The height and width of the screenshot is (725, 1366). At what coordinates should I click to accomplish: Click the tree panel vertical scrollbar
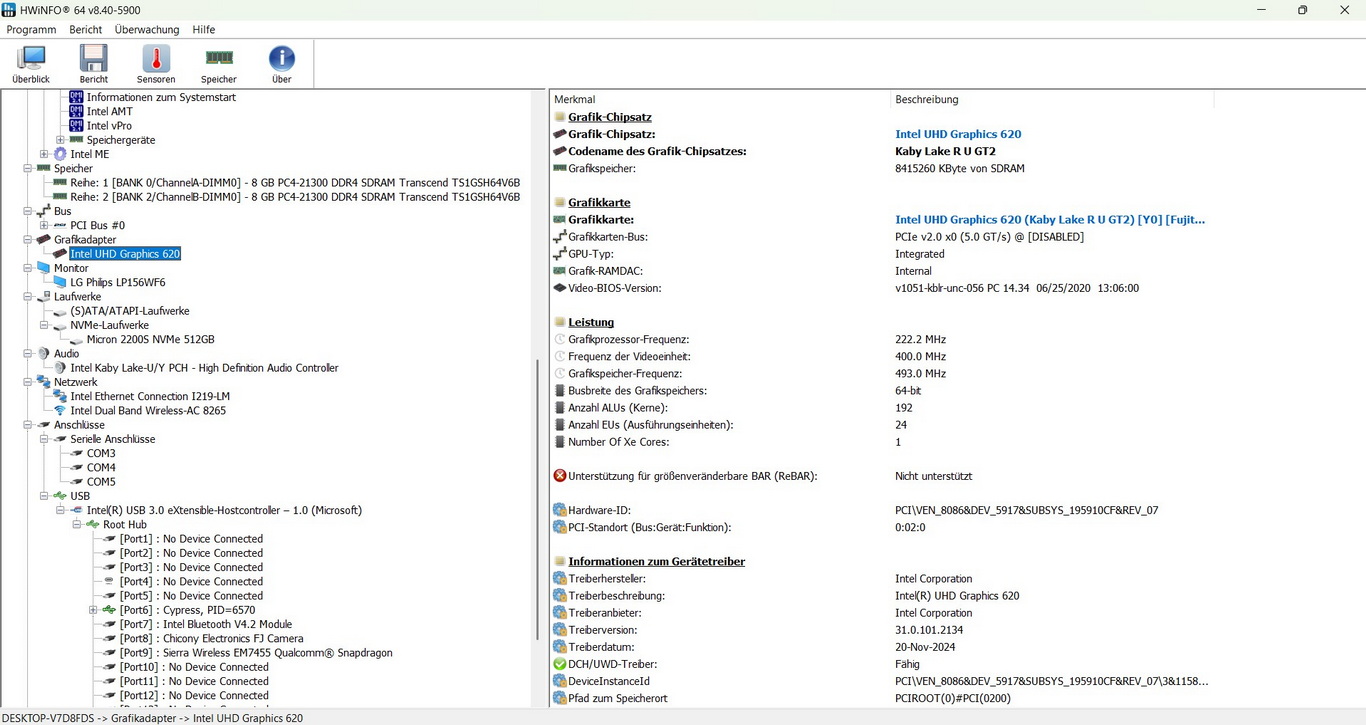[538, 500]
